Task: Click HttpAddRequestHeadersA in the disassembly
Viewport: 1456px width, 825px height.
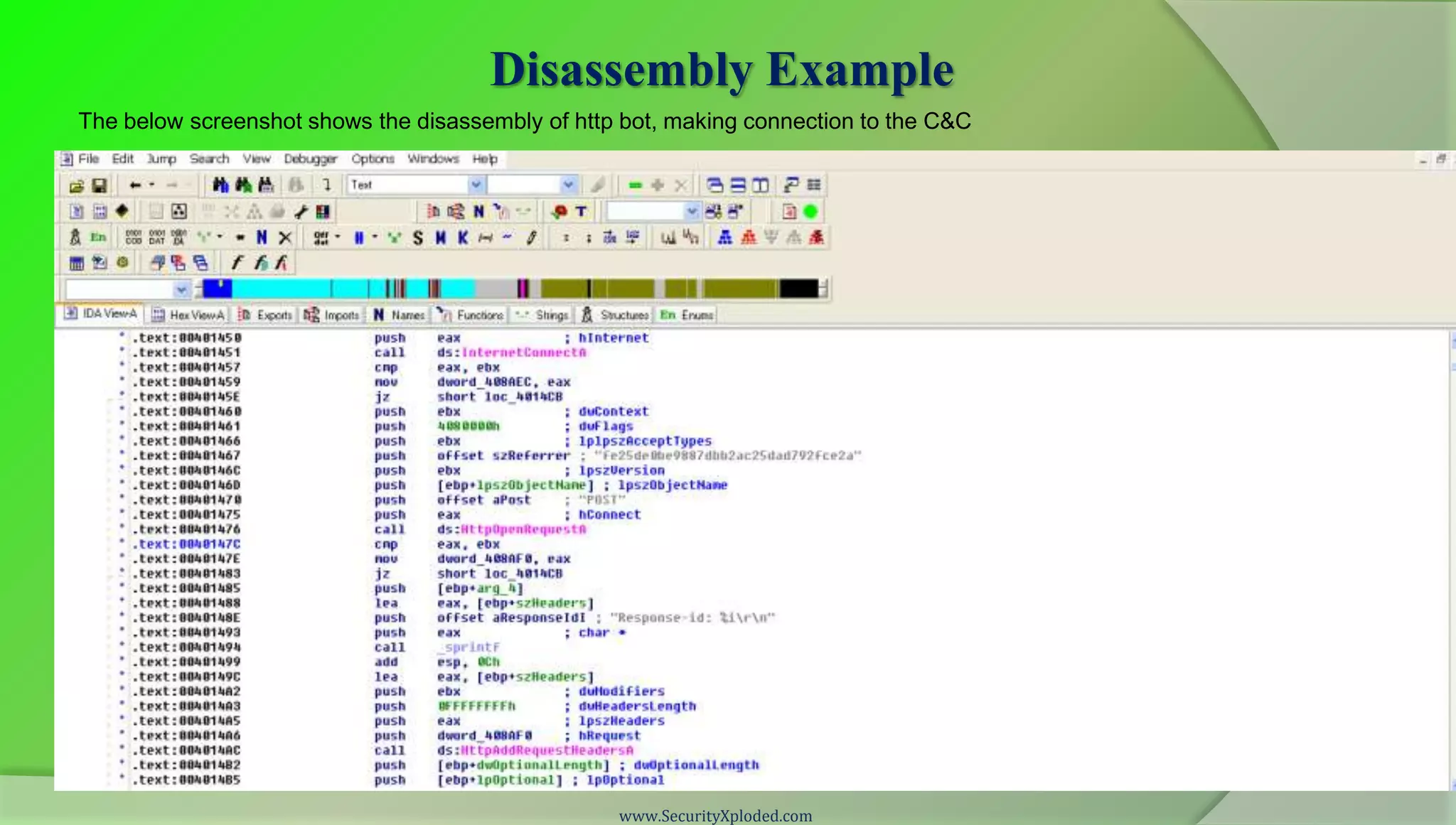Action: 547,750
